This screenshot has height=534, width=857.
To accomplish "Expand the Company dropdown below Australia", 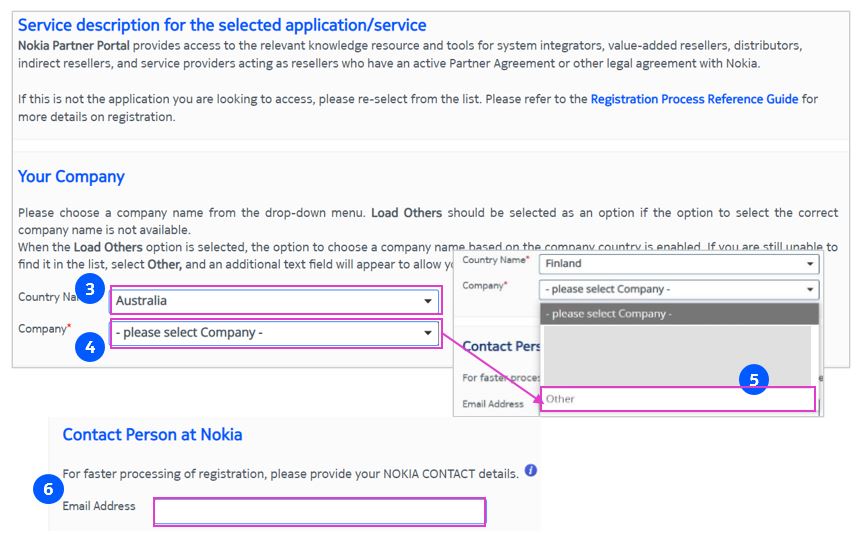I will (275, 333).
